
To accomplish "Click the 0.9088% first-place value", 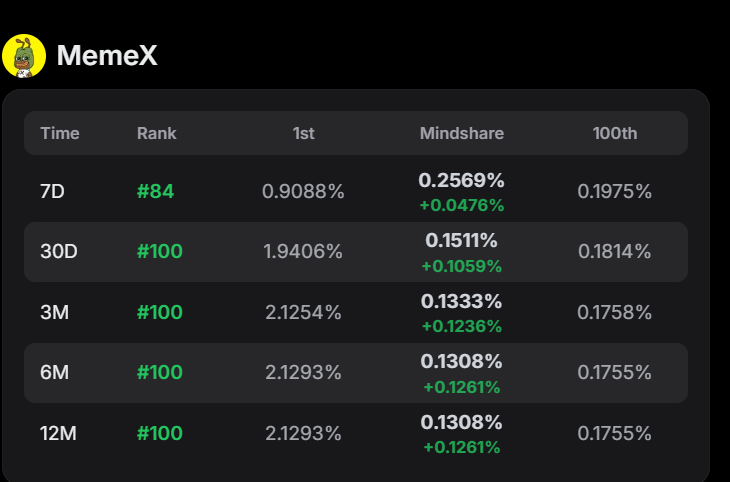I will 303,191.
